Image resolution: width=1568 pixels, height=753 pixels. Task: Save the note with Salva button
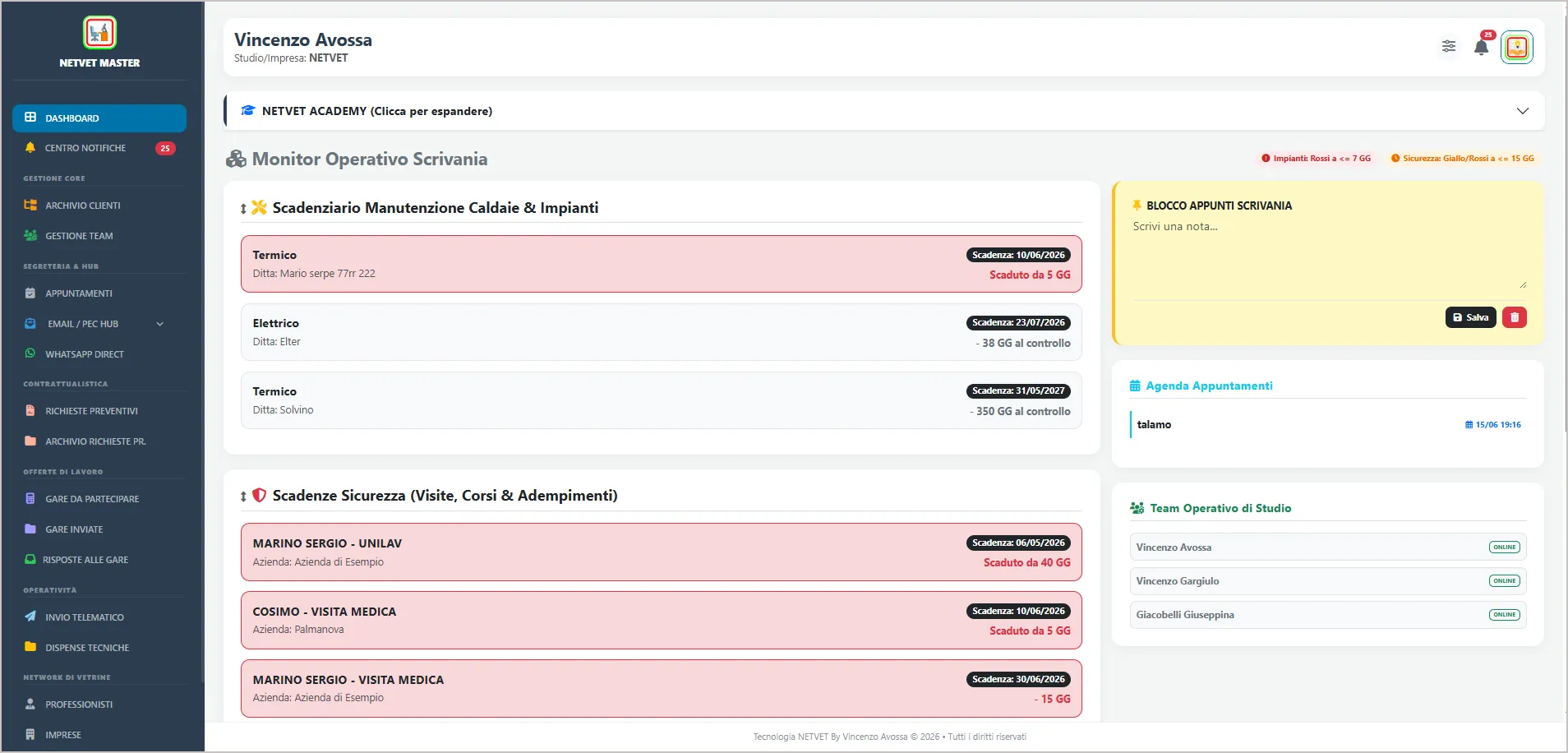1471,317
